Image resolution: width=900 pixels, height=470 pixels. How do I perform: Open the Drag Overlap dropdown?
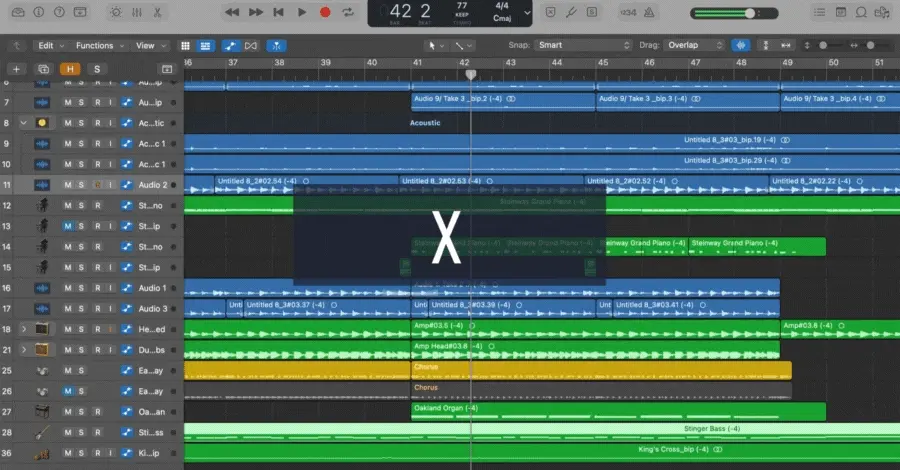point(695,45)
